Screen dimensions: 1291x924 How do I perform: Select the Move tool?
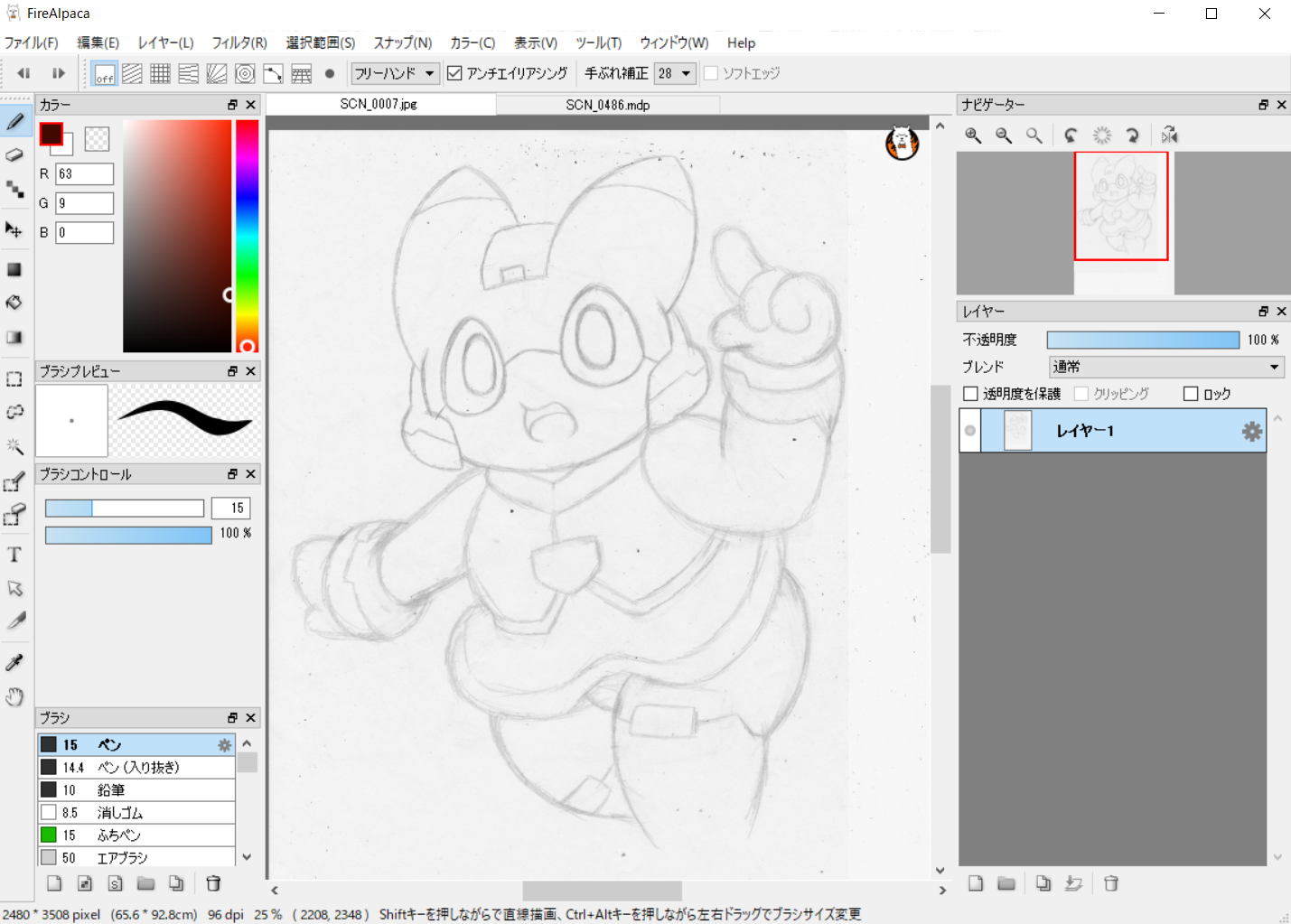coord(14,229)
